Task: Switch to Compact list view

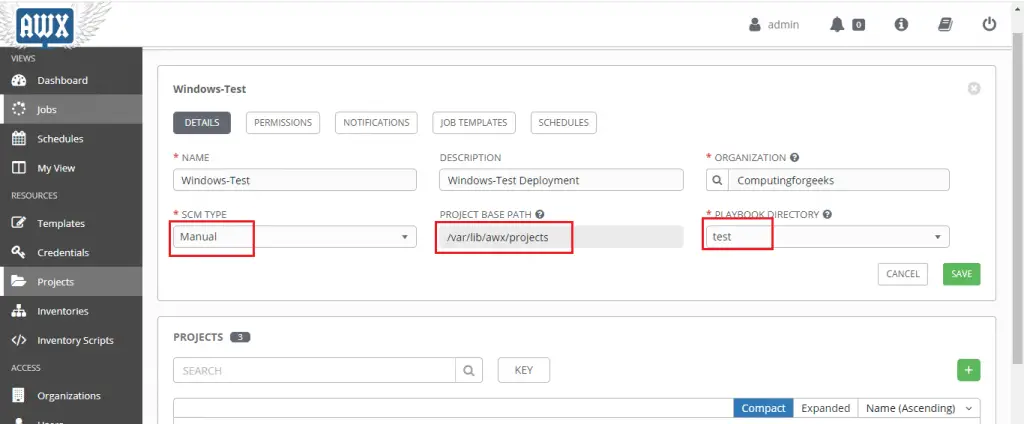Action: tap(763, 408)
